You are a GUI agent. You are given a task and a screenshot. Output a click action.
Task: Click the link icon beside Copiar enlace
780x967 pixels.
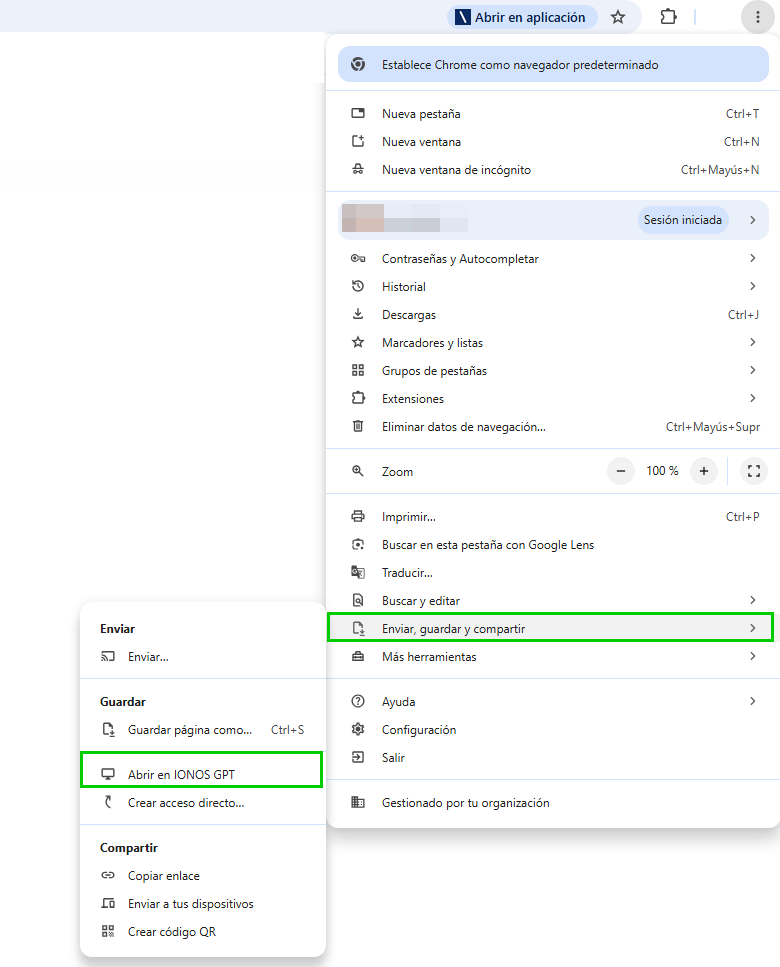click(108, 875)
